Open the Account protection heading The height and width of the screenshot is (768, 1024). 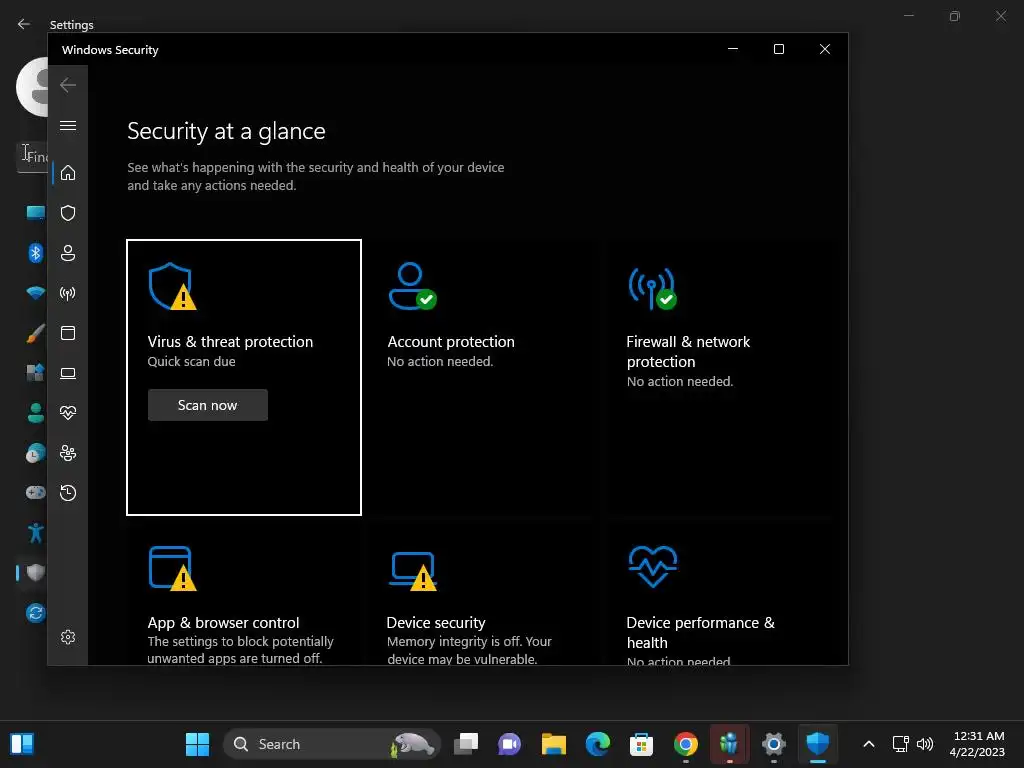coord(451,342)
